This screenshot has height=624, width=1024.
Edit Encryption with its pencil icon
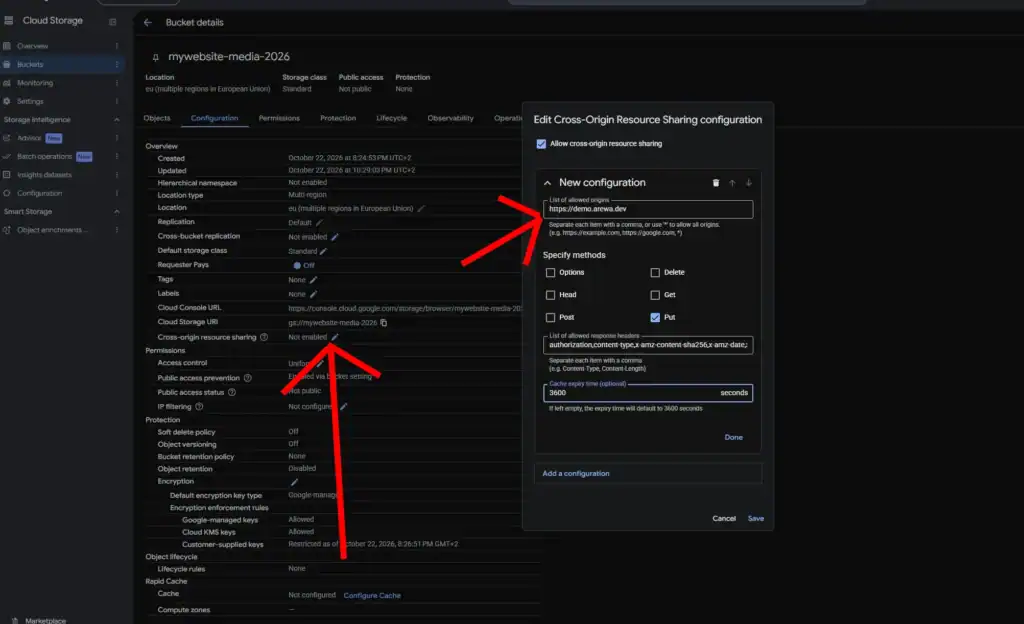coord(294,482)
